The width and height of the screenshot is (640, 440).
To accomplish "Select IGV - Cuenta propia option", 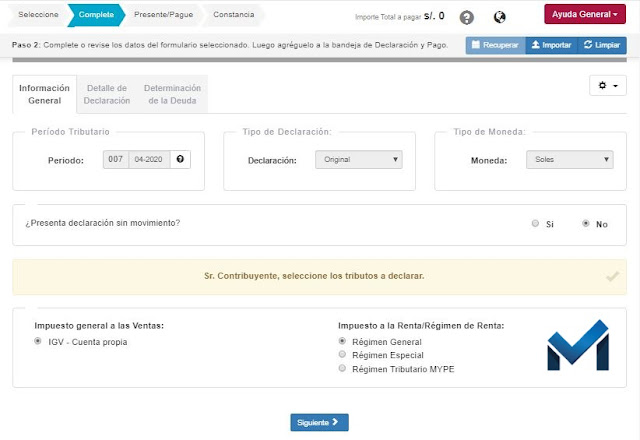I will click(38, 341).
